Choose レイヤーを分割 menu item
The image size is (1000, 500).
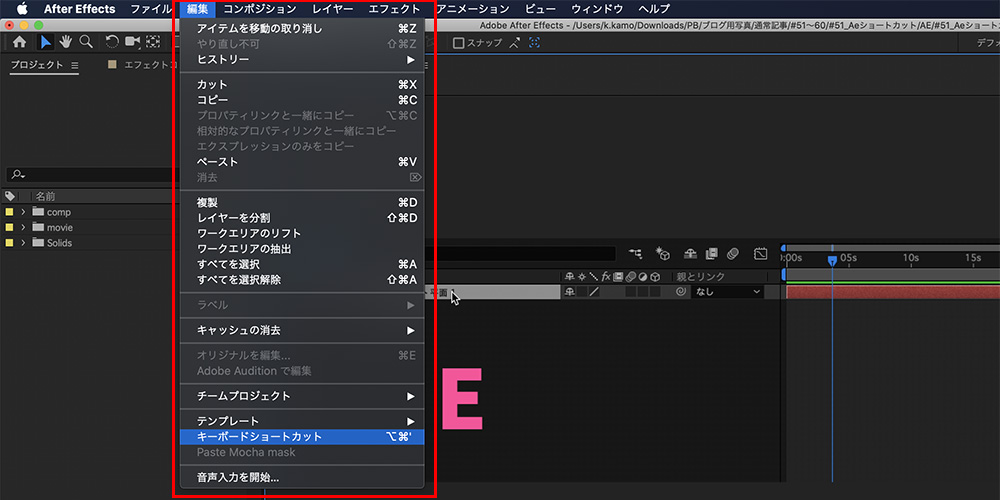point(302,218)
